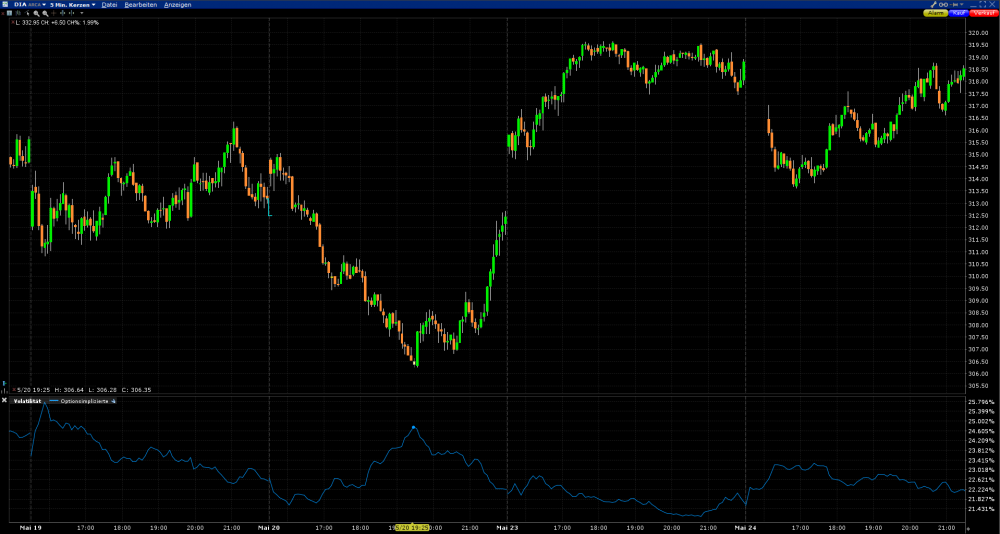Click the 5/20 19:25 time axis marker
The width and height of the screenshot is (1000, 534).
(x=413, y=528)
